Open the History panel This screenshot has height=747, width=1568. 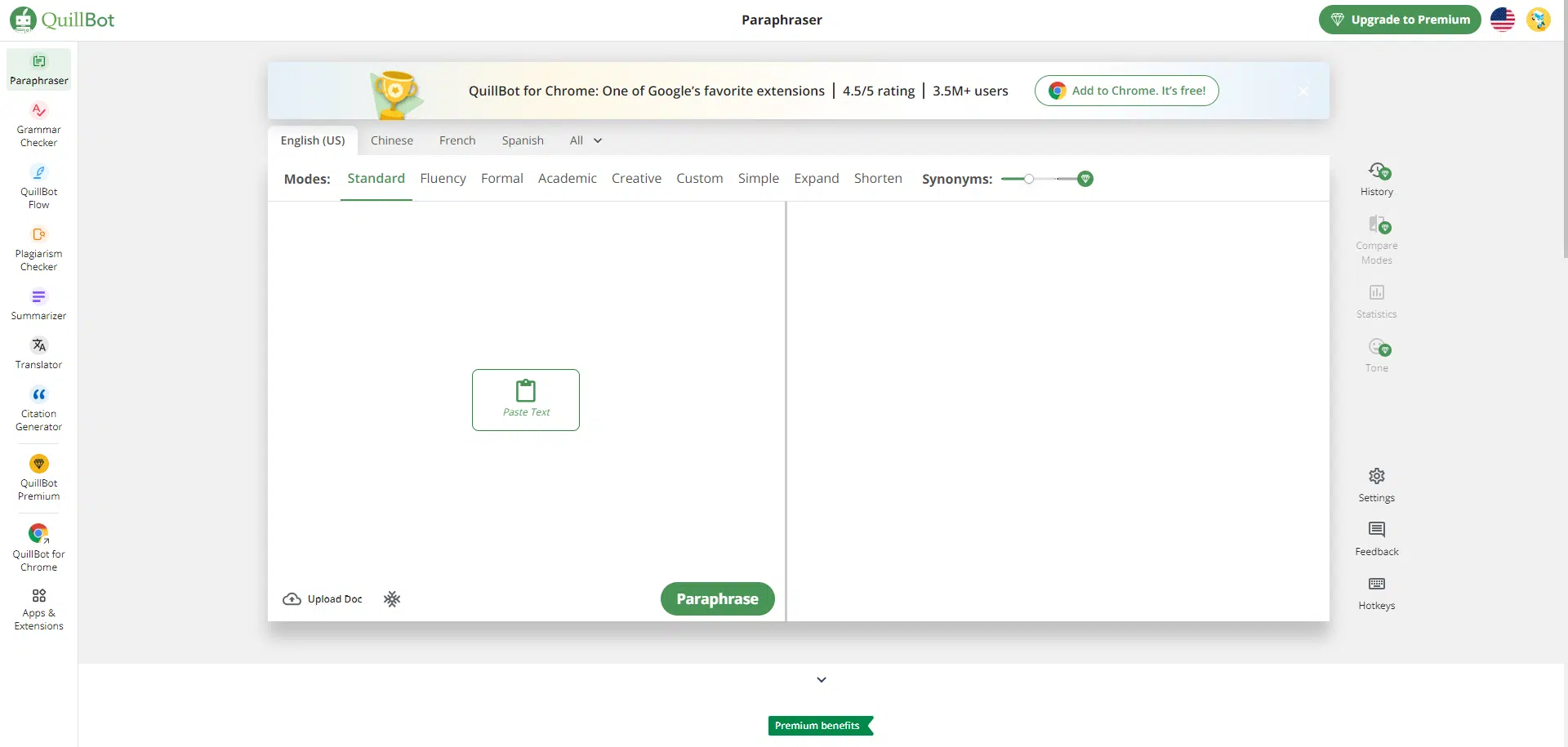(x=1376, y=179)
